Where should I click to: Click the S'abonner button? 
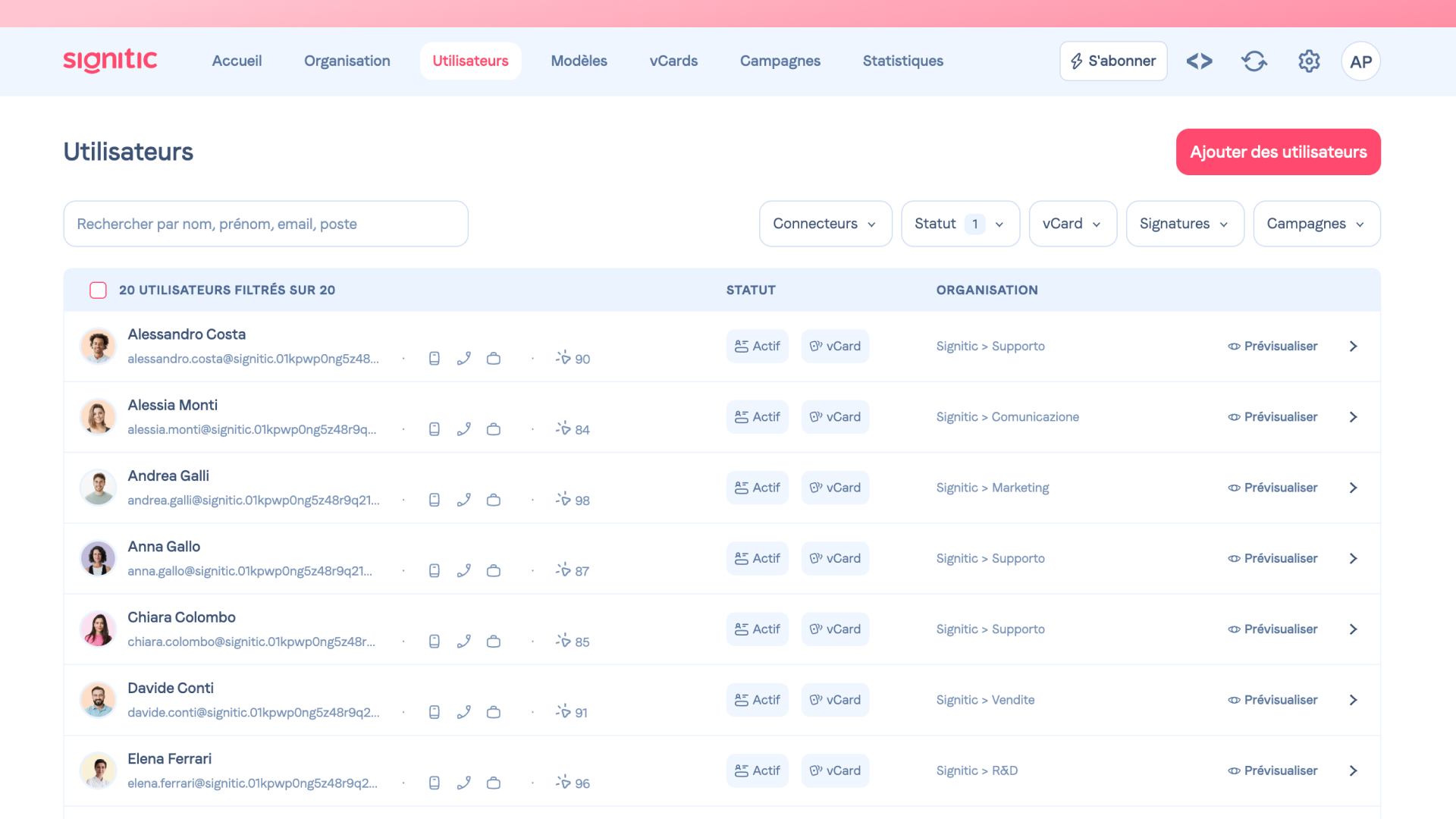[x=1112, y=61]
